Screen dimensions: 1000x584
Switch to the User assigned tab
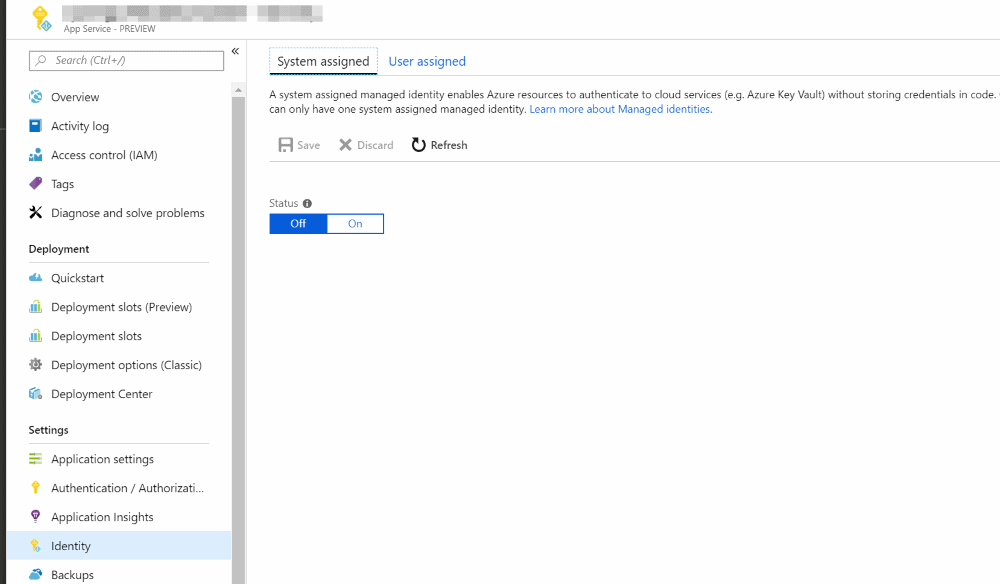[x=427, y=61]
